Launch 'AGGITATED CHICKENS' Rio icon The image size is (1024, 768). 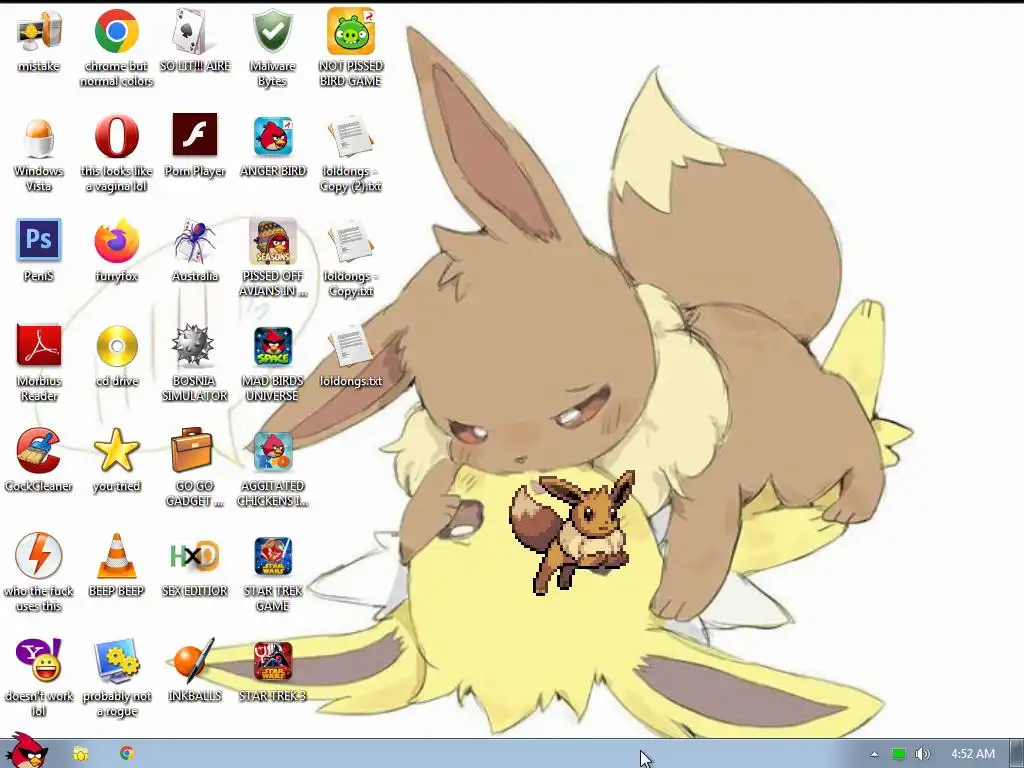click(x=273, y=452)
